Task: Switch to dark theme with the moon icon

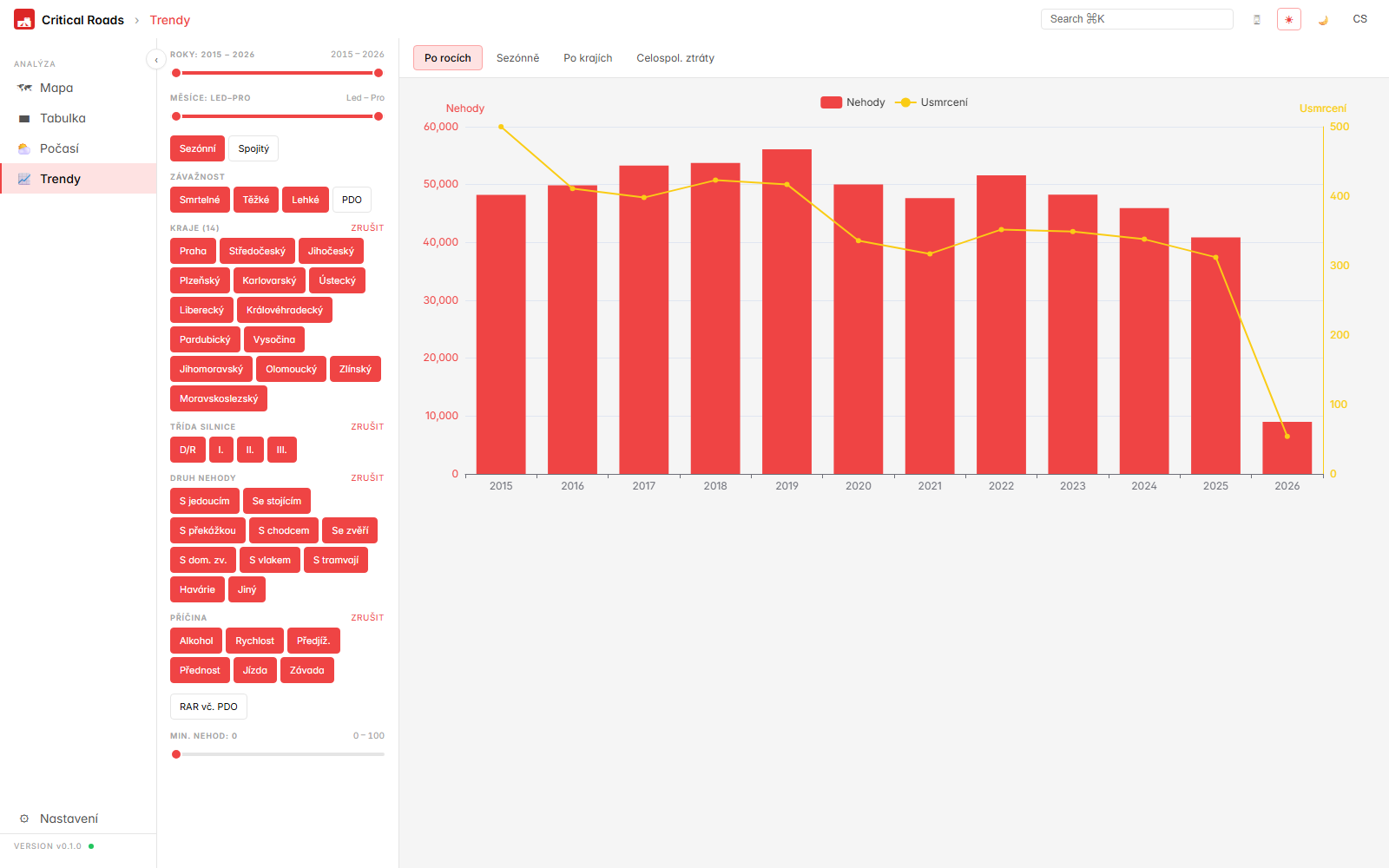Action: pos(1323,19)
